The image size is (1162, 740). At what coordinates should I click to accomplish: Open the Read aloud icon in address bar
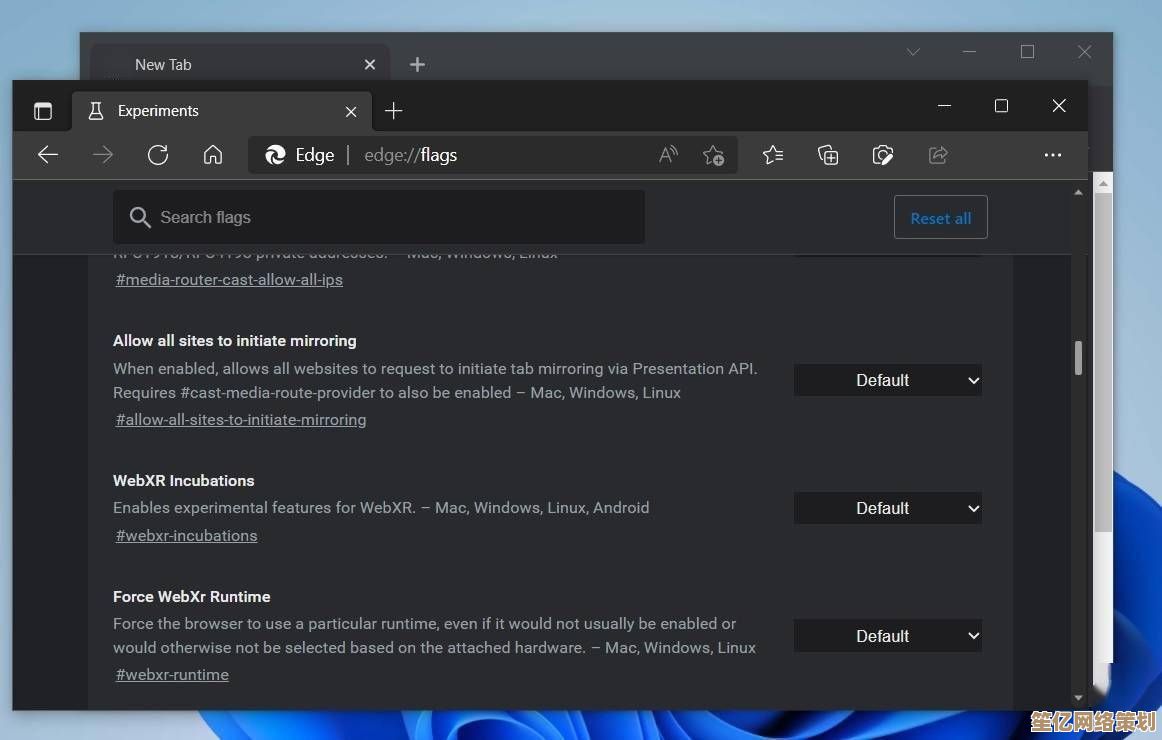click(668, 155)
